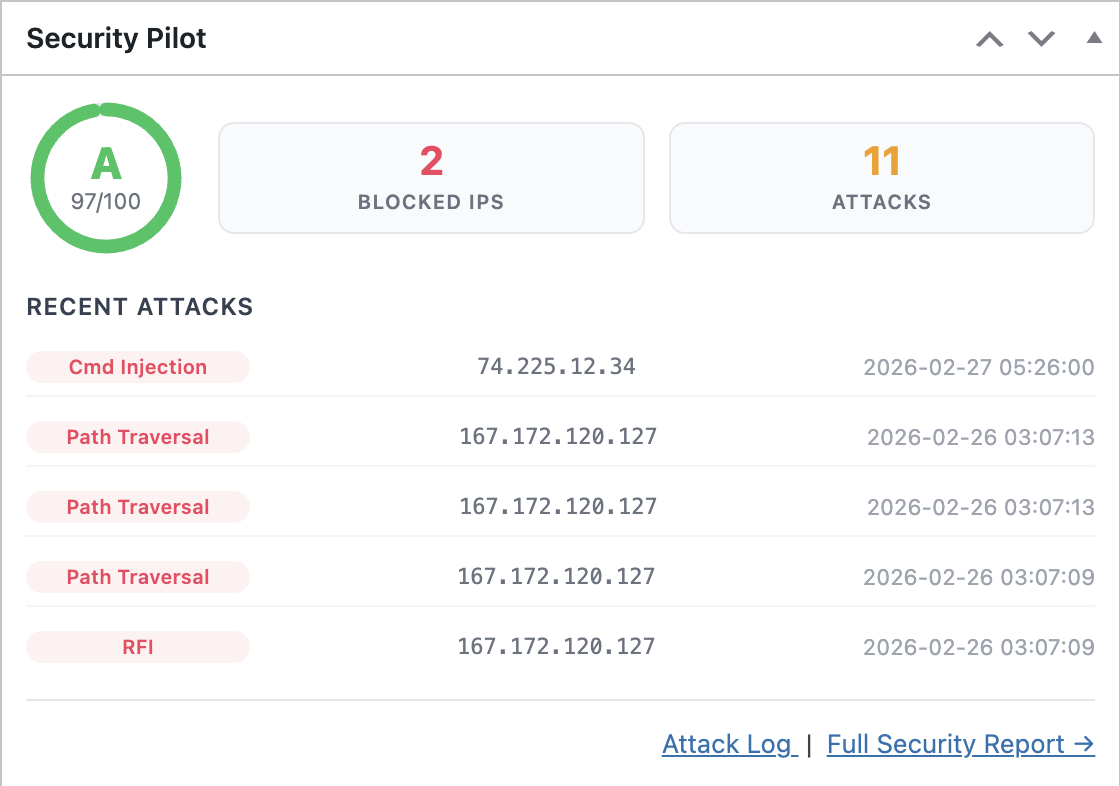Viewport: 1120px width, 786px height.
Task: Click the Cmd Injection attack badge
Action: 138,367
